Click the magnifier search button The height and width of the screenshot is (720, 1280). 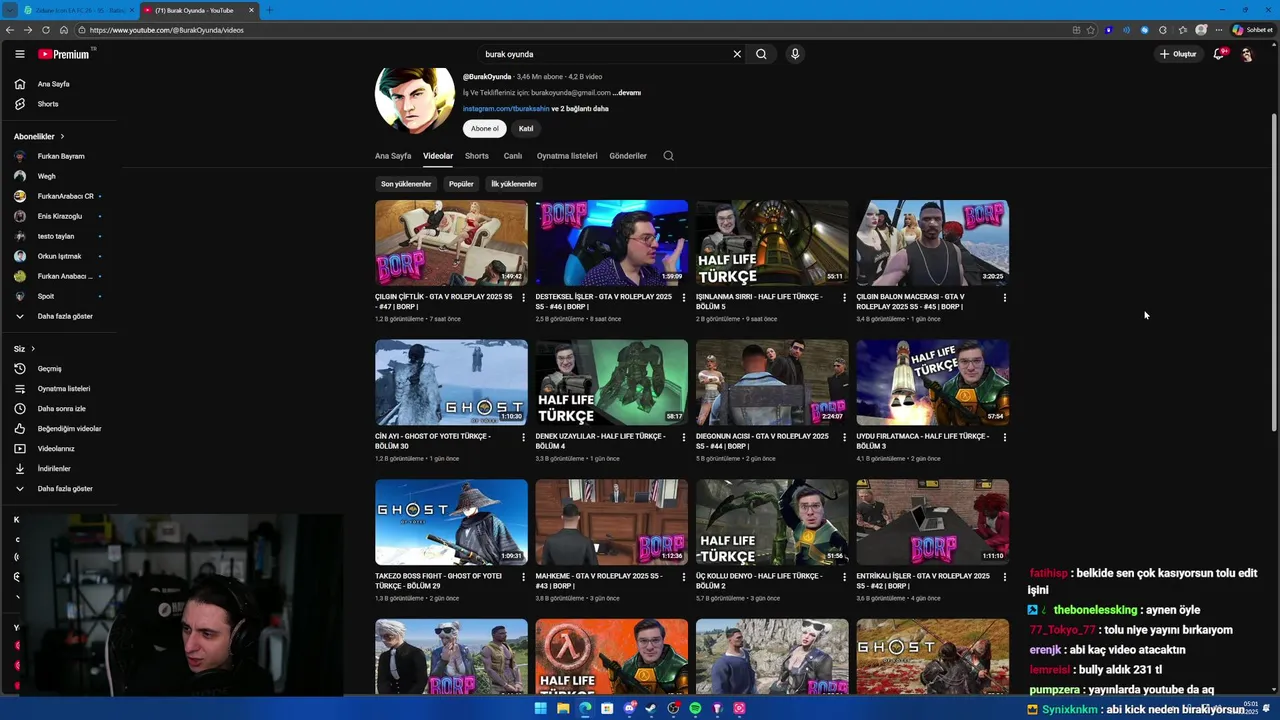[761, 54]
